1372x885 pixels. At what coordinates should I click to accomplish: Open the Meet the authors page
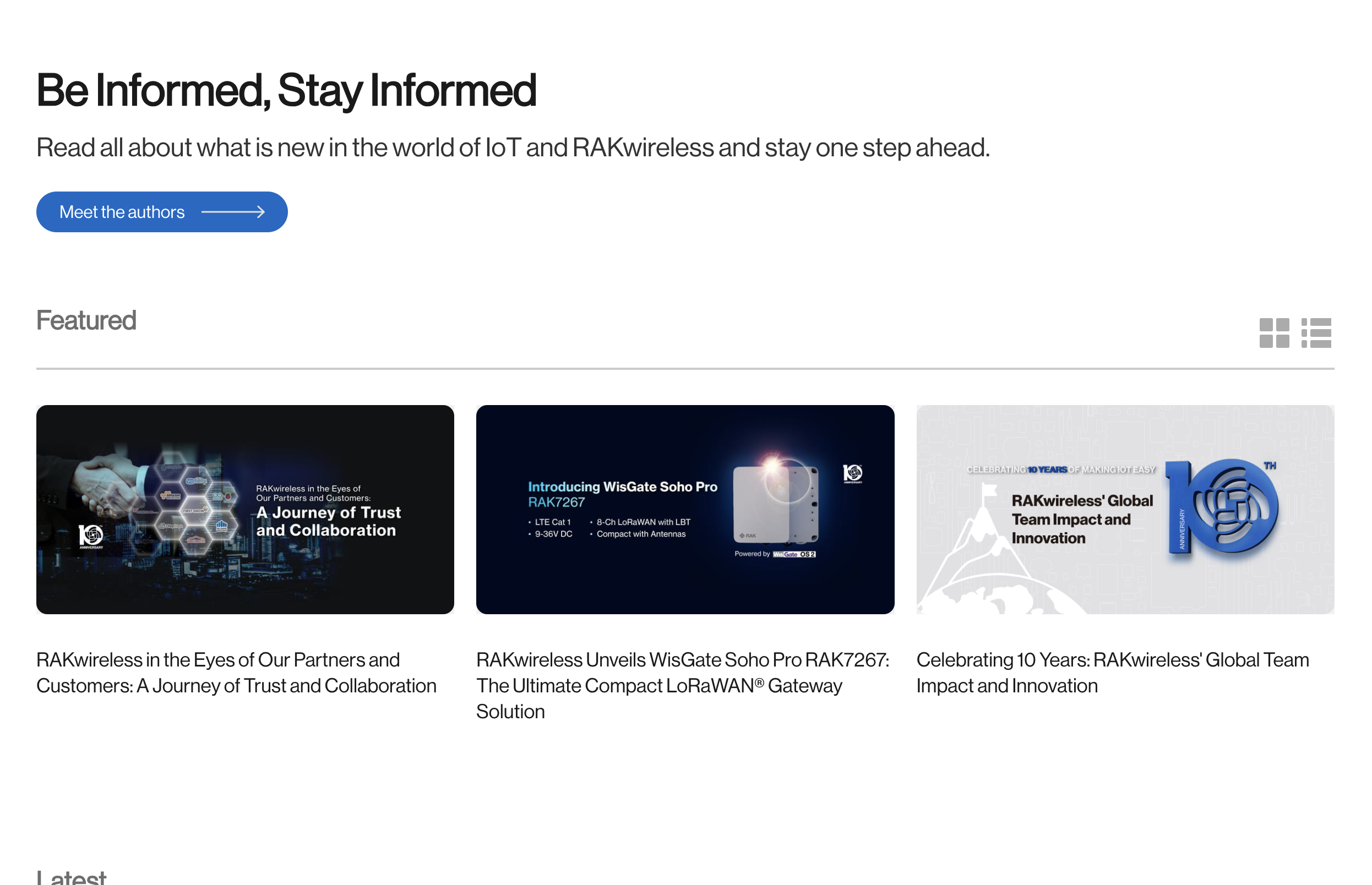161,212
